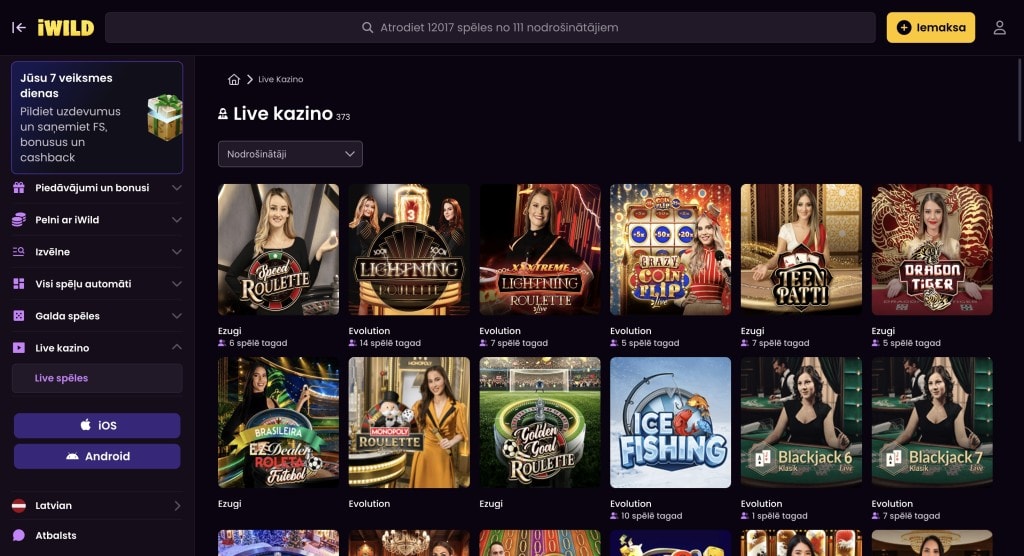
Task: Open Crazy Coin Flip game thumbnail
Action: click(x=671, y=250)
